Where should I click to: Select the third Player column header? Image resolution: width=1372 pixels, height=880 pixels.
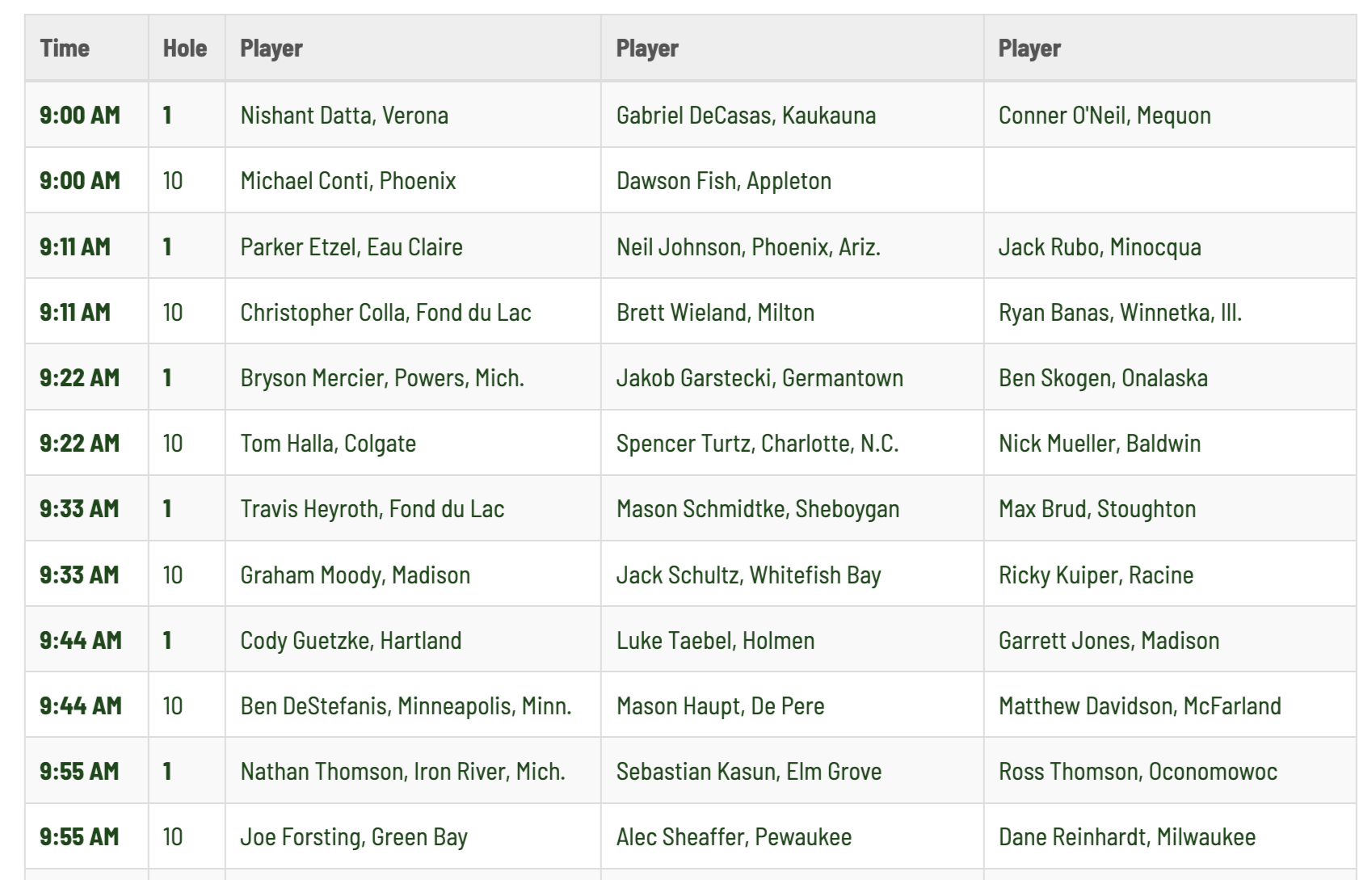[x=1170, y=48]
